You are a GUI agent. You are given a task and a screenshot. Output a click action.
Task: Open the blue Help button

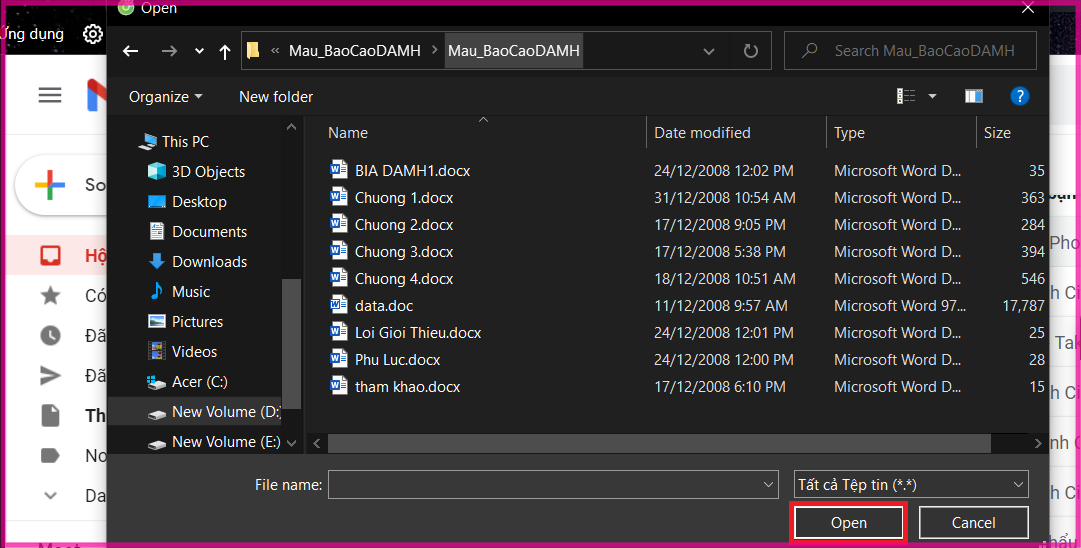[x=1019, y=97]
